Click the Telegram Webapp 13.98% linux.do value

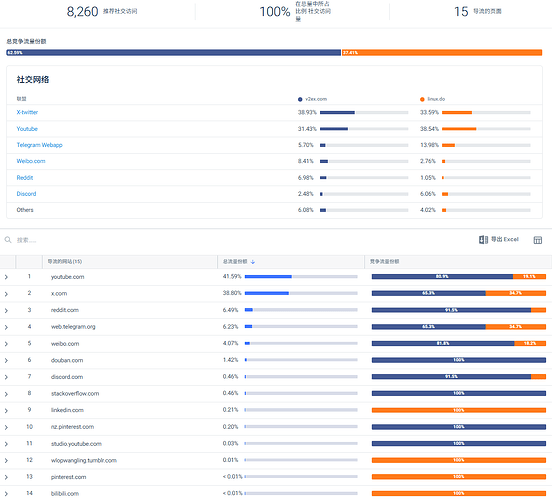429,145
